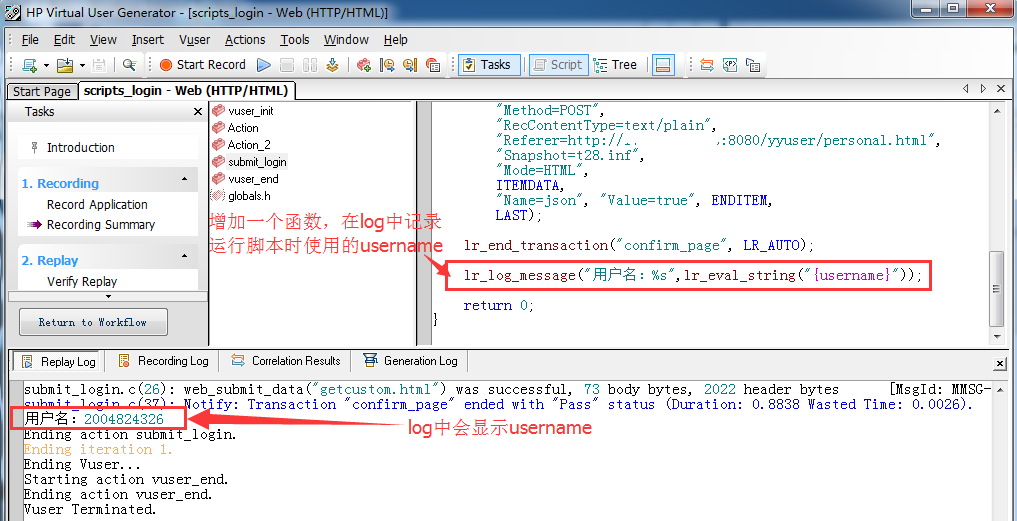Open the View menu
Screen dimensions: 1017x521
(x=103, y=40)
